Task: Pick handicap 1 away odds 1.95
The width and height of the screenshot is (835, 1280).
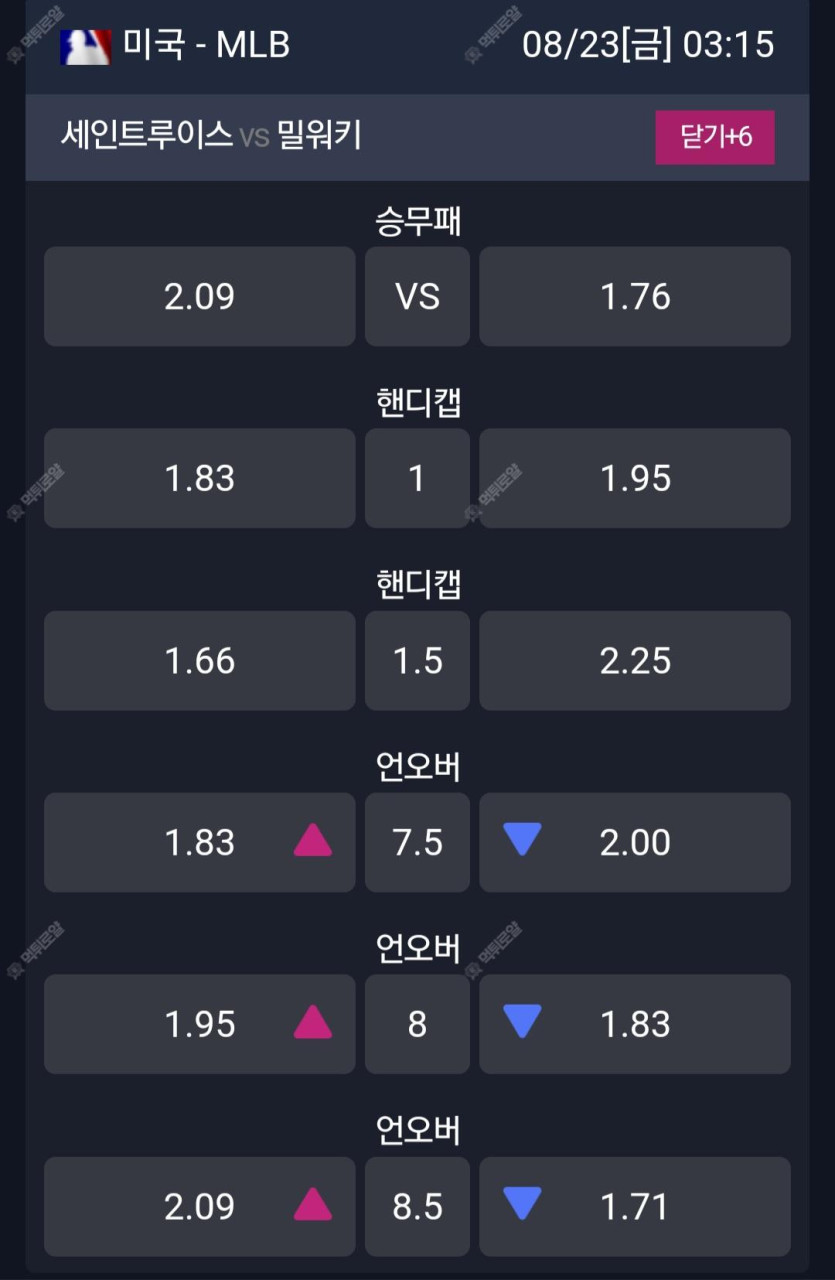Action: pos(635,479)
